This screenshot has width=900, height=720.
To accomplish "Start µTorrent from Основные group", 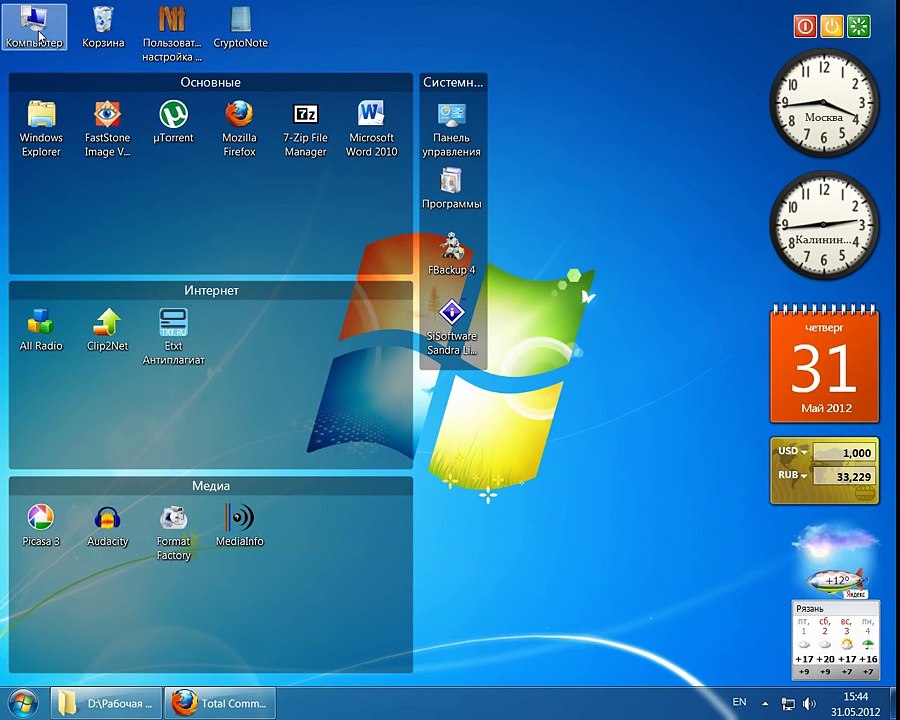I will [x=173, y=122].
